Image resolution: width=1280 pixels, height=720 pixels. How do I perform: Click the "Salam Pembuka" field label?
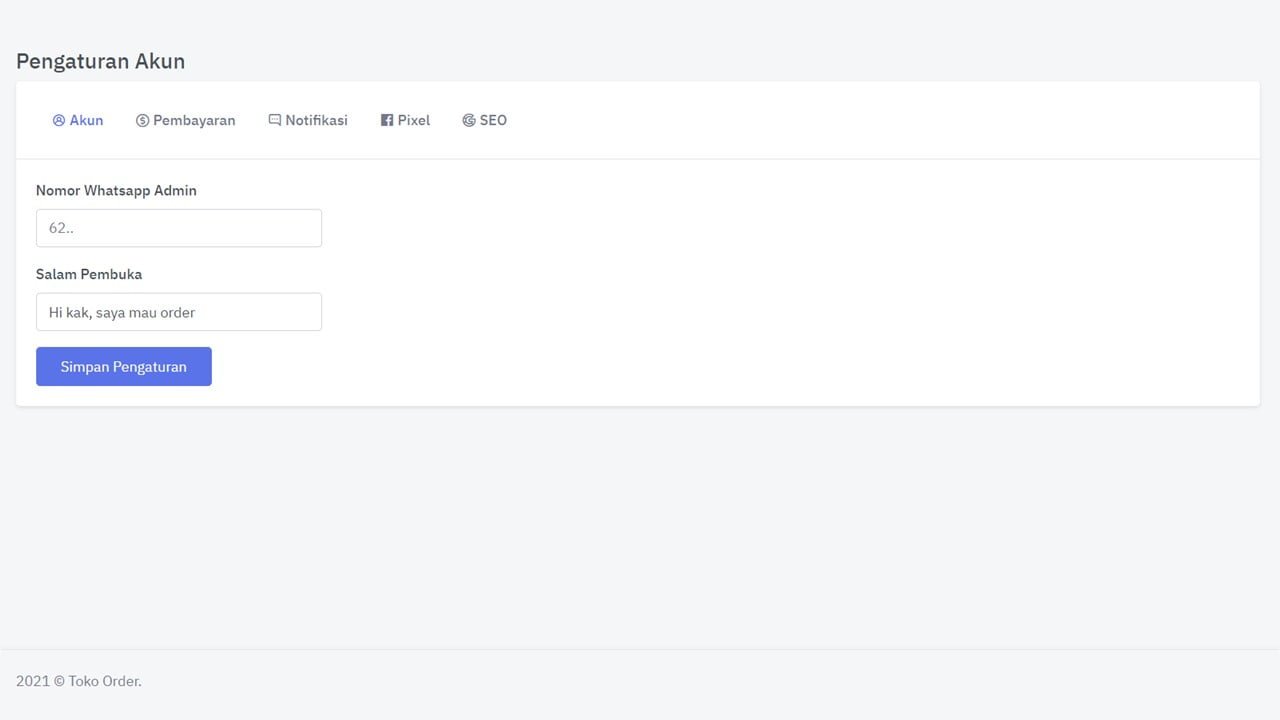tap(89, 274)
